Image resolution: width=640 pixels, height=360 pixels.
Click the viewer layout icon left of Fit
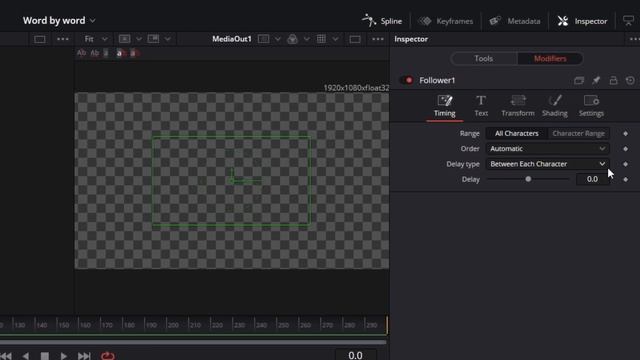click(x=40, y=39)
